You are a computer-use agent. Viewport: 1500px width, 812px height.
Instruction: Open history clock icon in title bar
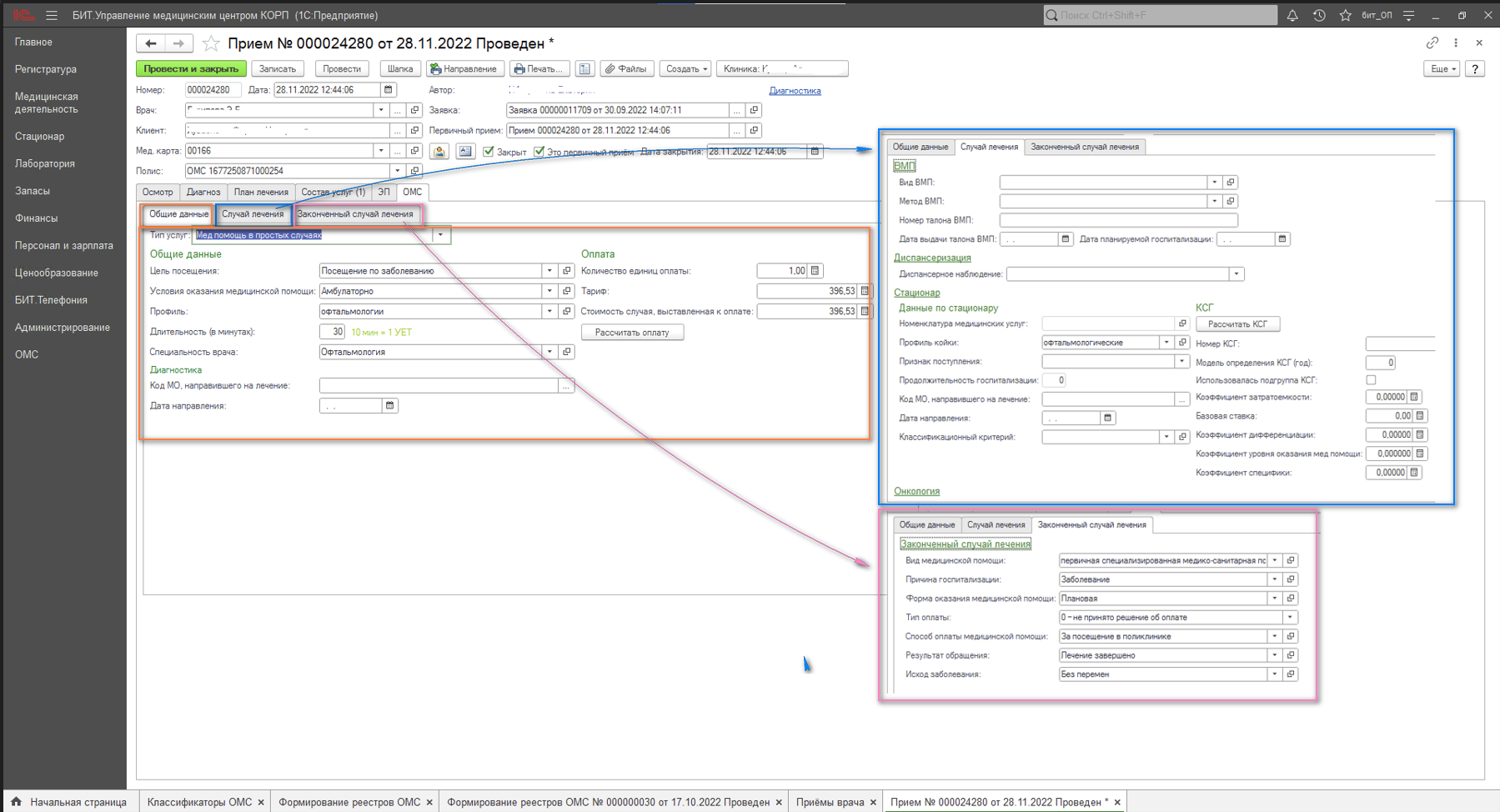(1319, 15)
